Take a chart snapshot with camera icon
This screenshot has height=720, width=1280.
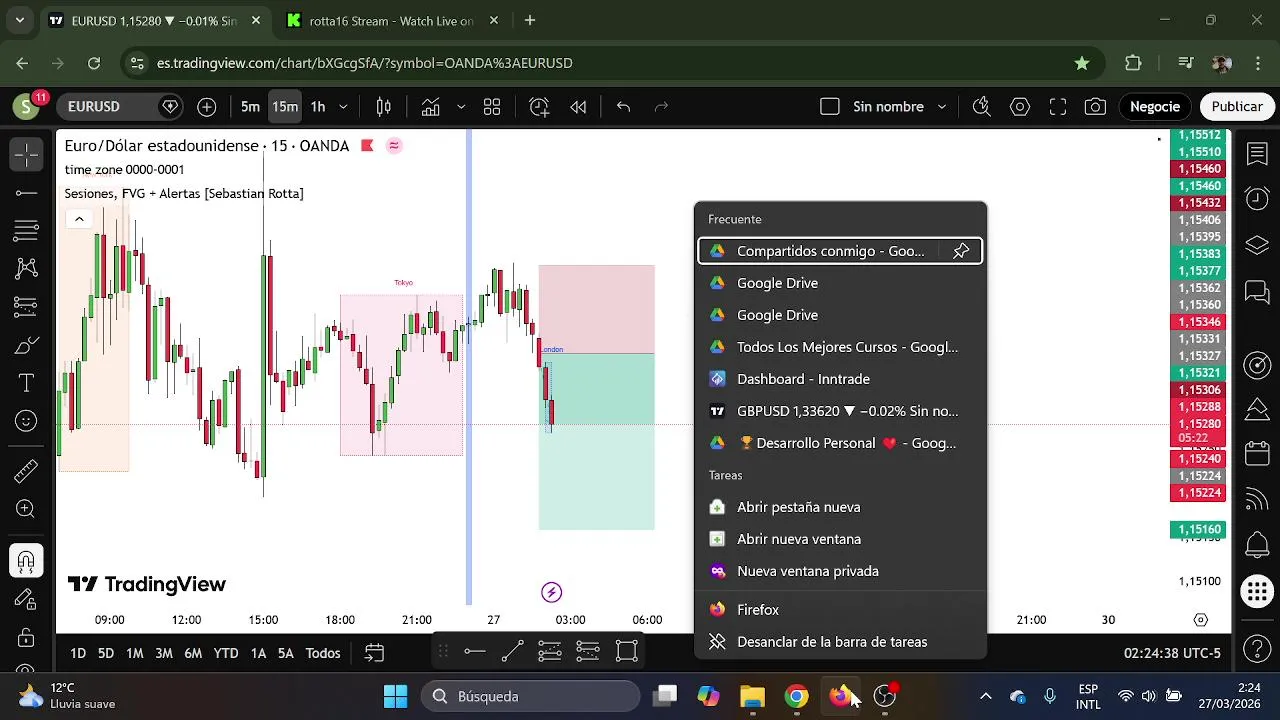1095,107
